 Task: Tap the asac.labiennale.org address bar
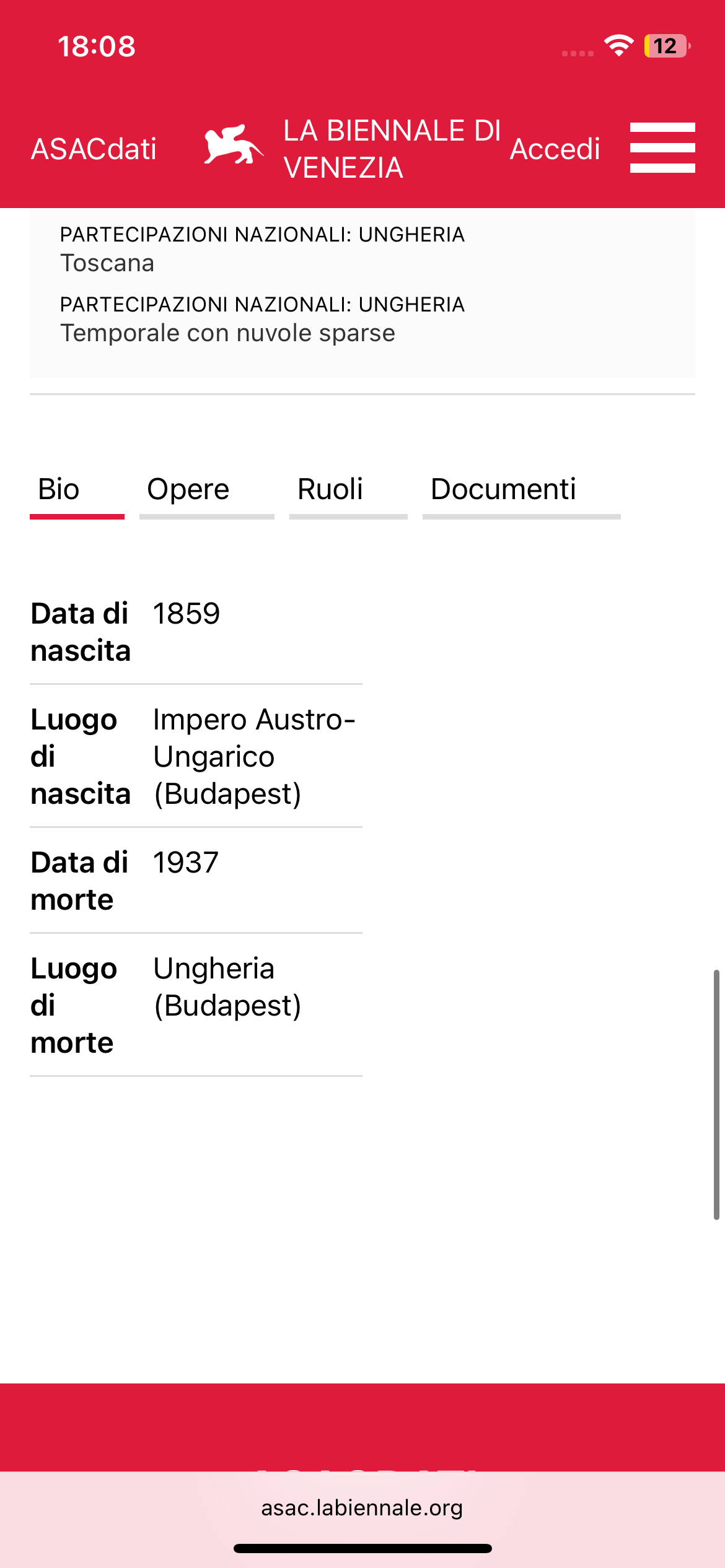pos(362,1508)
